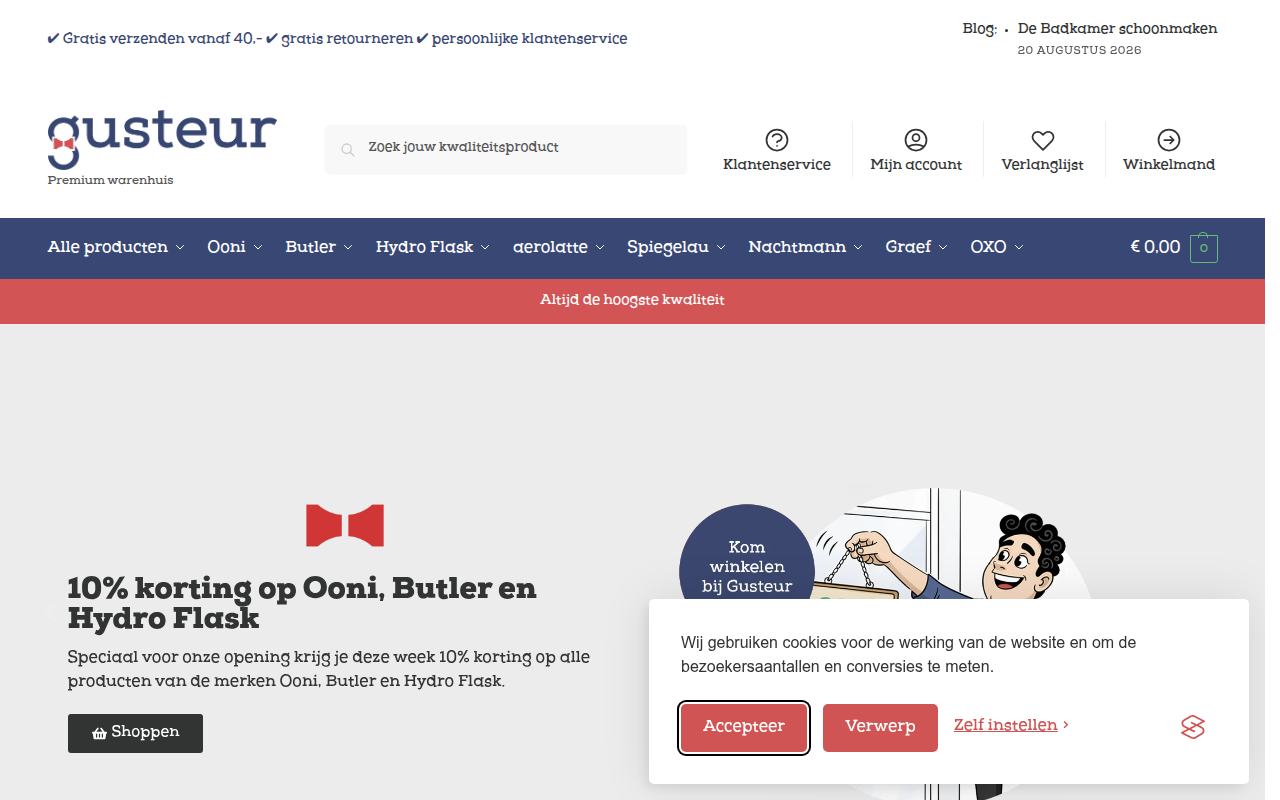The image size is (1280, 800).
Task: Open blog post De Badkamer schoonmaken
Action: pyautogui.click(x=1117, y=29)
